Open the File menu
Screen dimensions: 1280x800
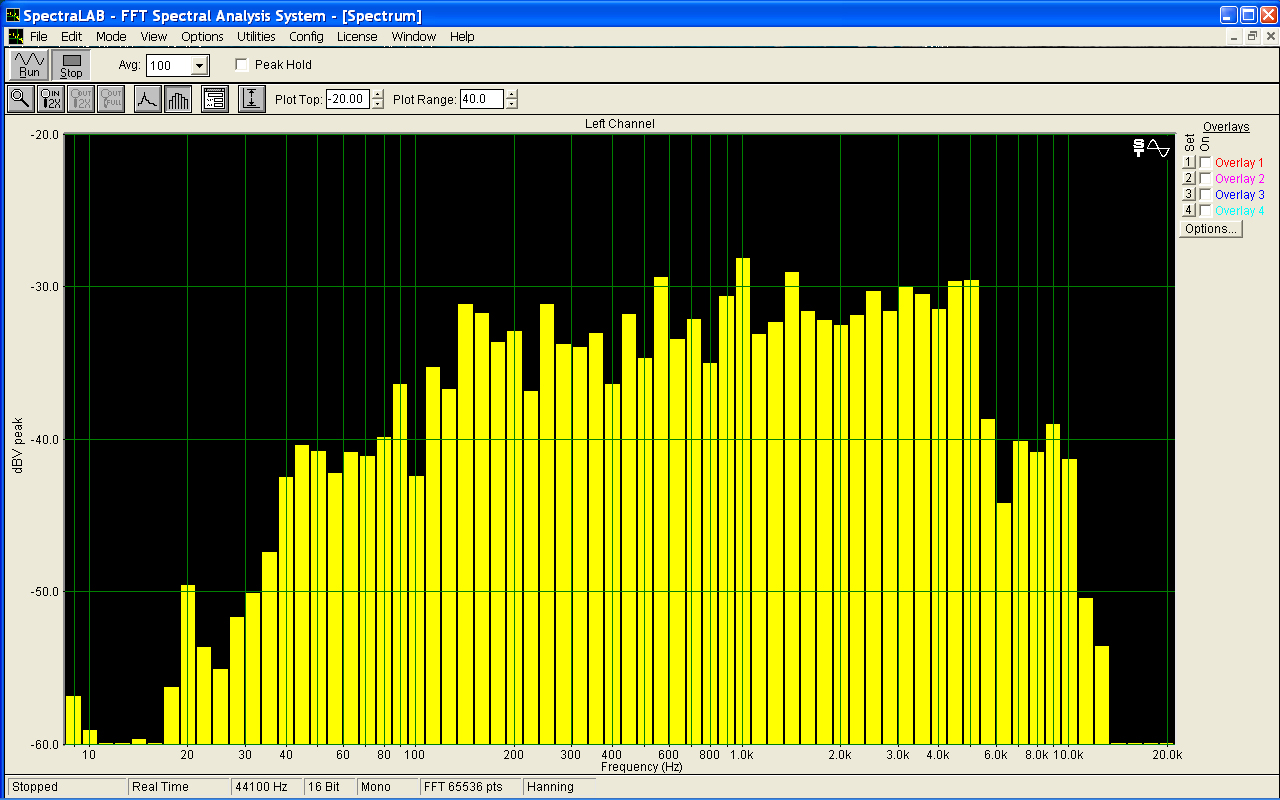point(38,36)
